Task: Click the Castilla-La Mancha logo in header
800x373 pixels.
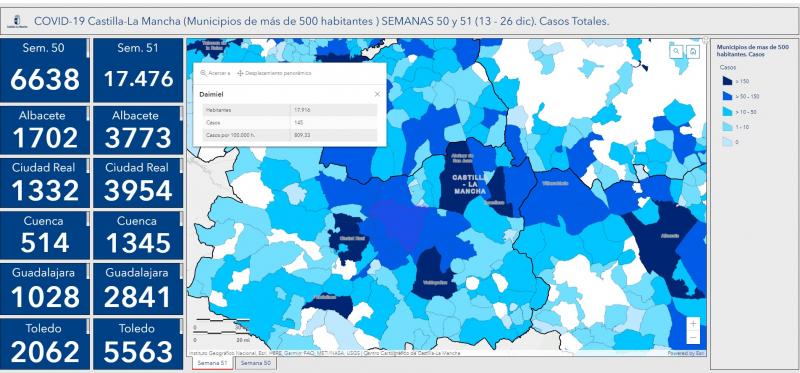Action: click(x=17, y=22)
